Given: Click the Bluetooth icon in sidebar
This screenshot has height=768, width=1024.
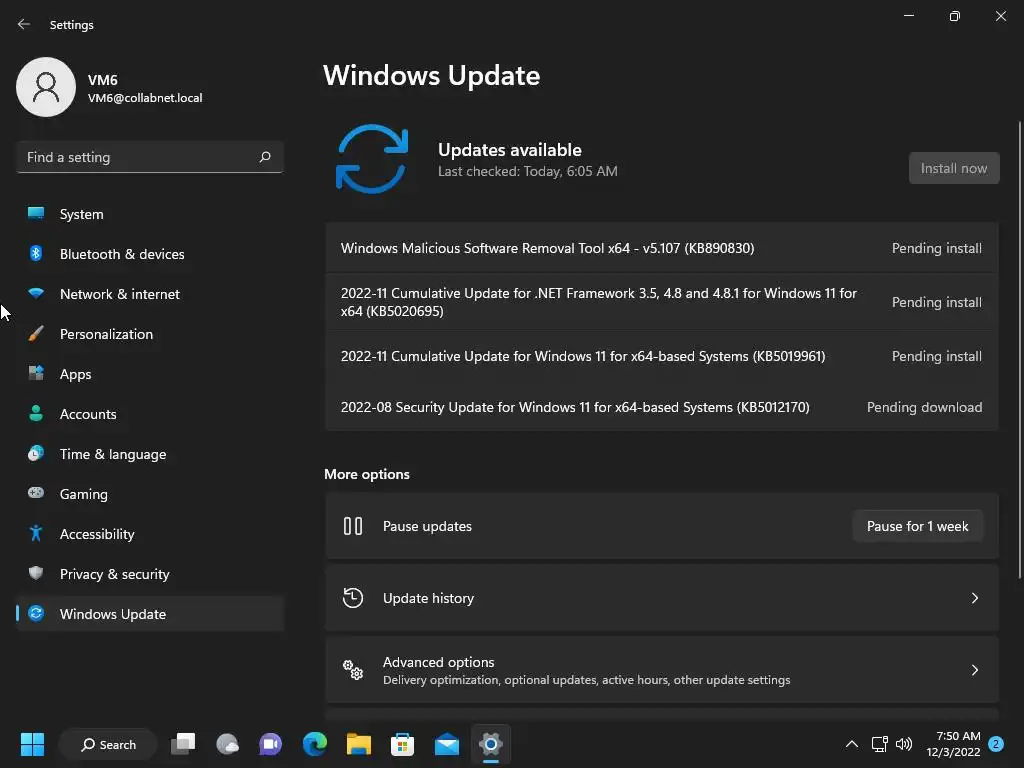Looking at the screenshot, I should [x=36, y=253].
